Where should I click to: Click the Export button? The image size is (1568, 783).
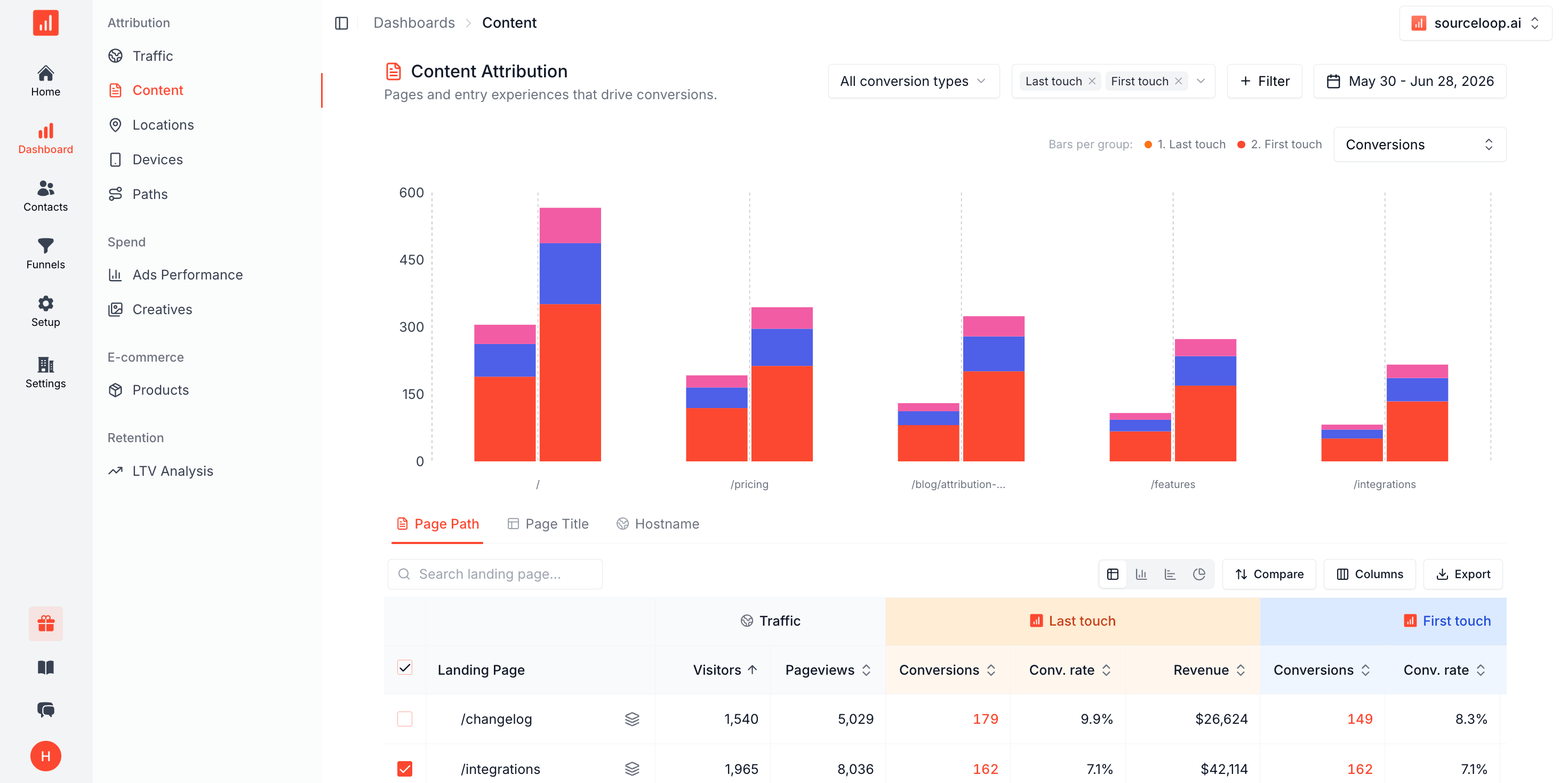click(1463, 574)
